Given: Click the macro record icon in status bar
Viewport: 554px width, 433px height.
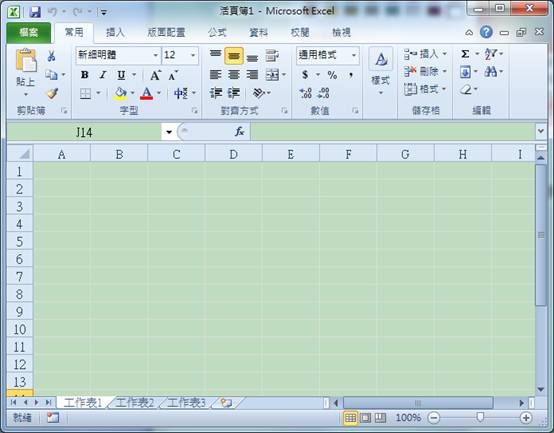Looking at the screenshot, I should coord(53,418).
